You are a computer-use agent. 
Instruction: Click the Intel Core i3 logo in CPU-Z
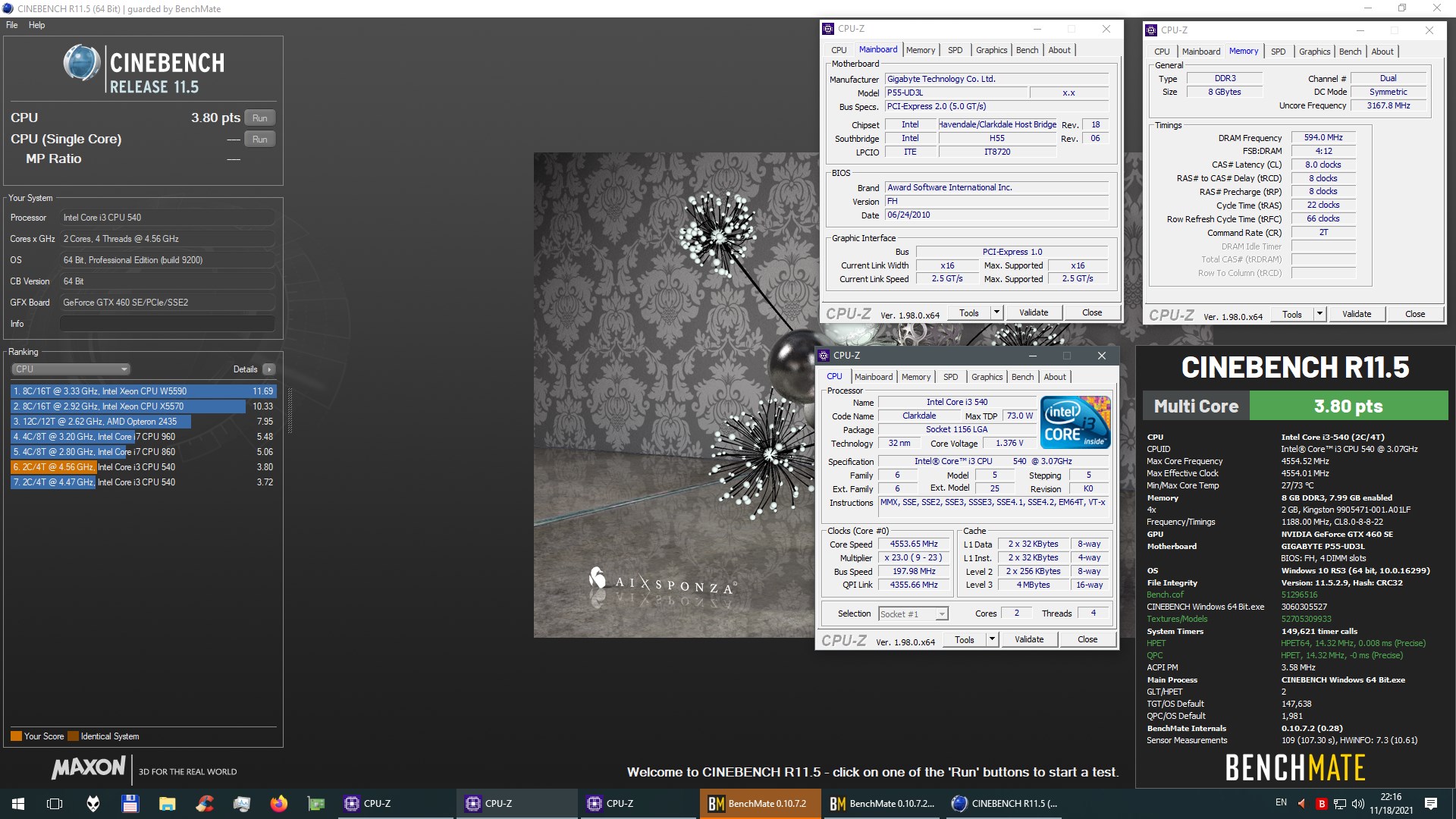tap(1075, 422)
